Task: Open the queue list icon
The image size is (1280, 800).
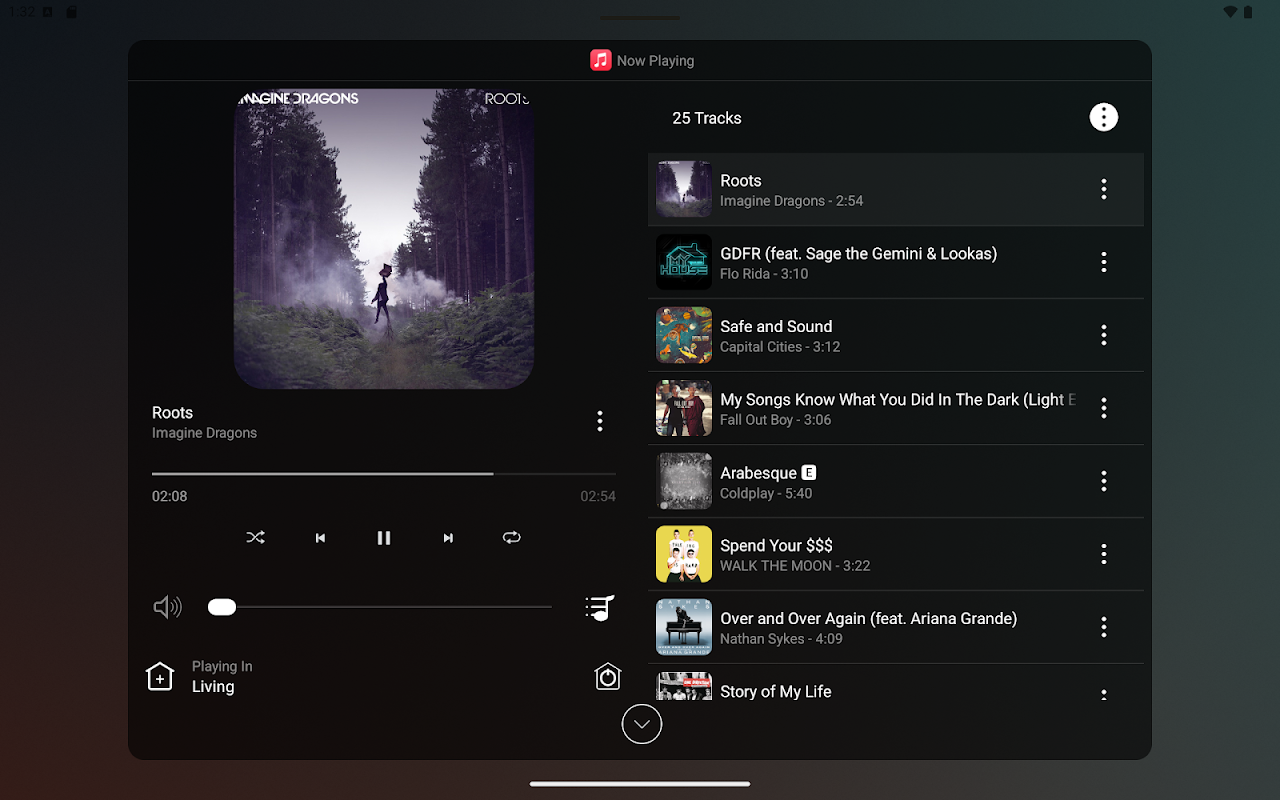Action: point(599,608)
